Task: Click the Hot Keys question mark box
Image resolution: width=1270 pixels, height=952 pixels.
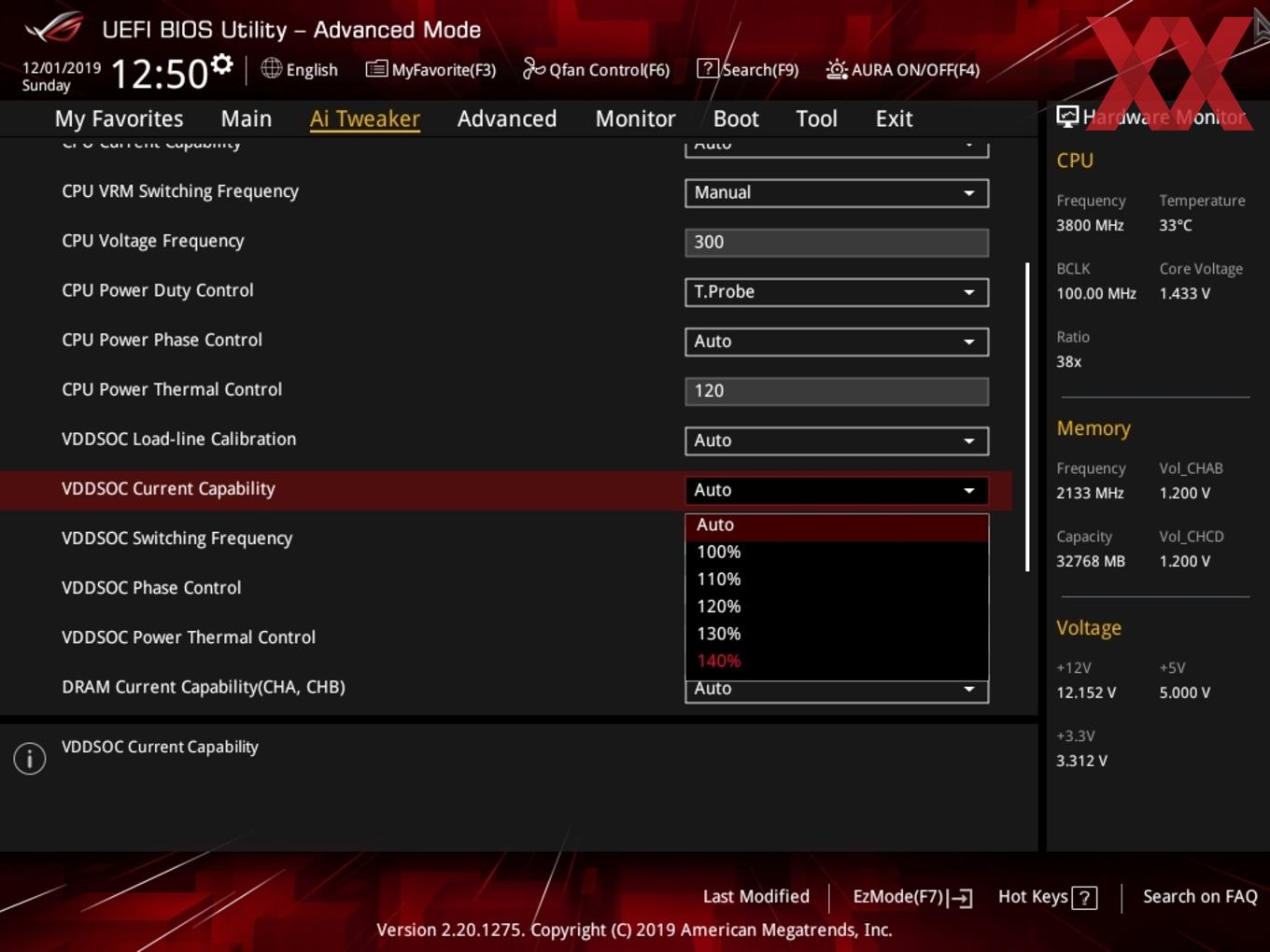Action: pyautogui.click(x=1084, y=898)
